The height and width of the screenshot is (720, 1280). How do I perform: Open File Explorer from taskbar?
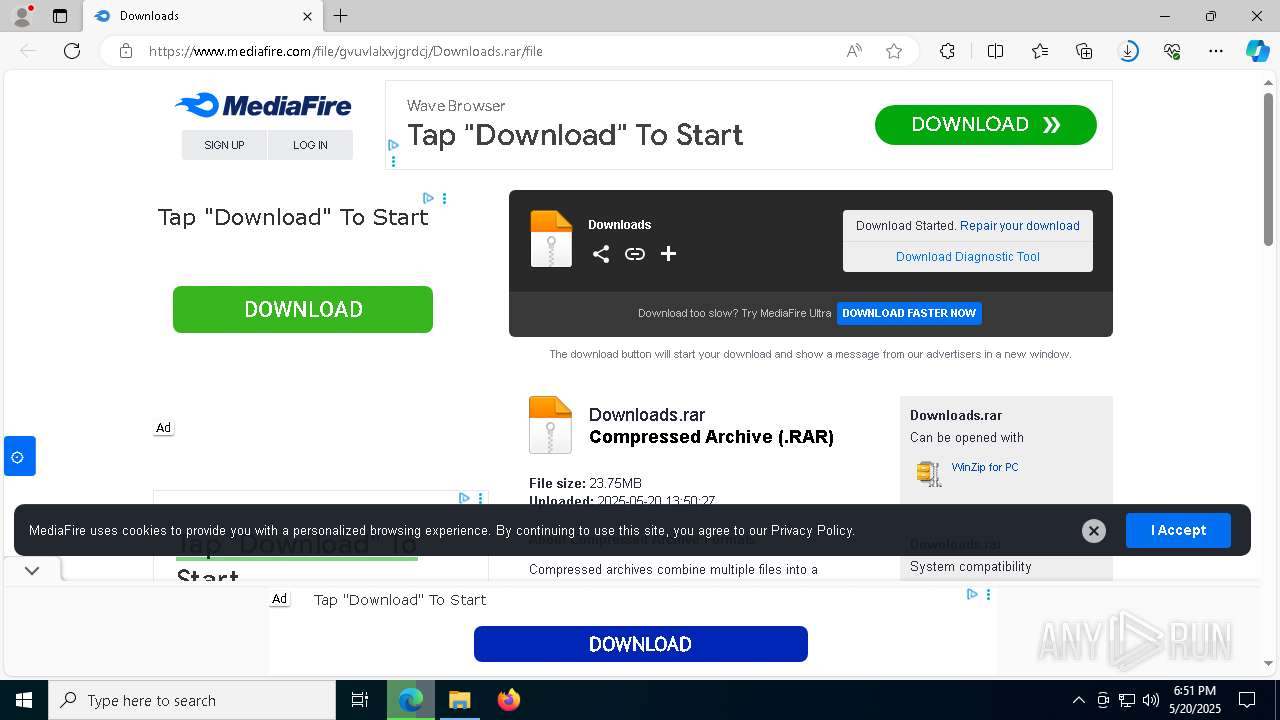459,700
